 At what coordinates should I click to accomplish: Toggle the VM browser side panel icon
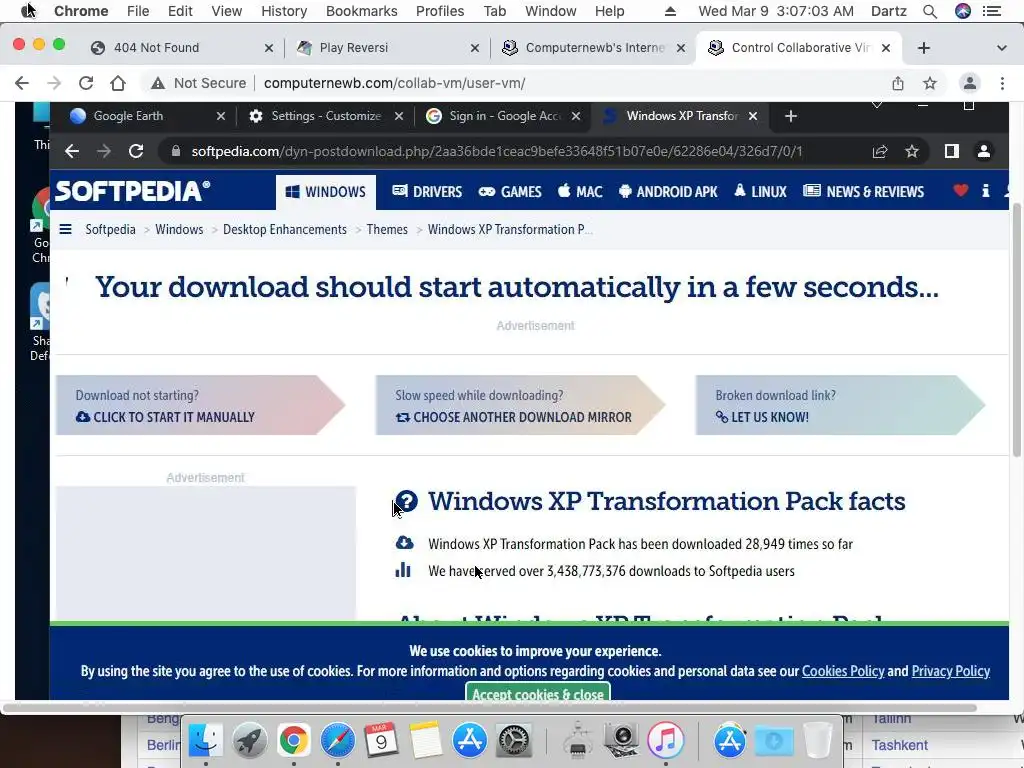(952, 151)
